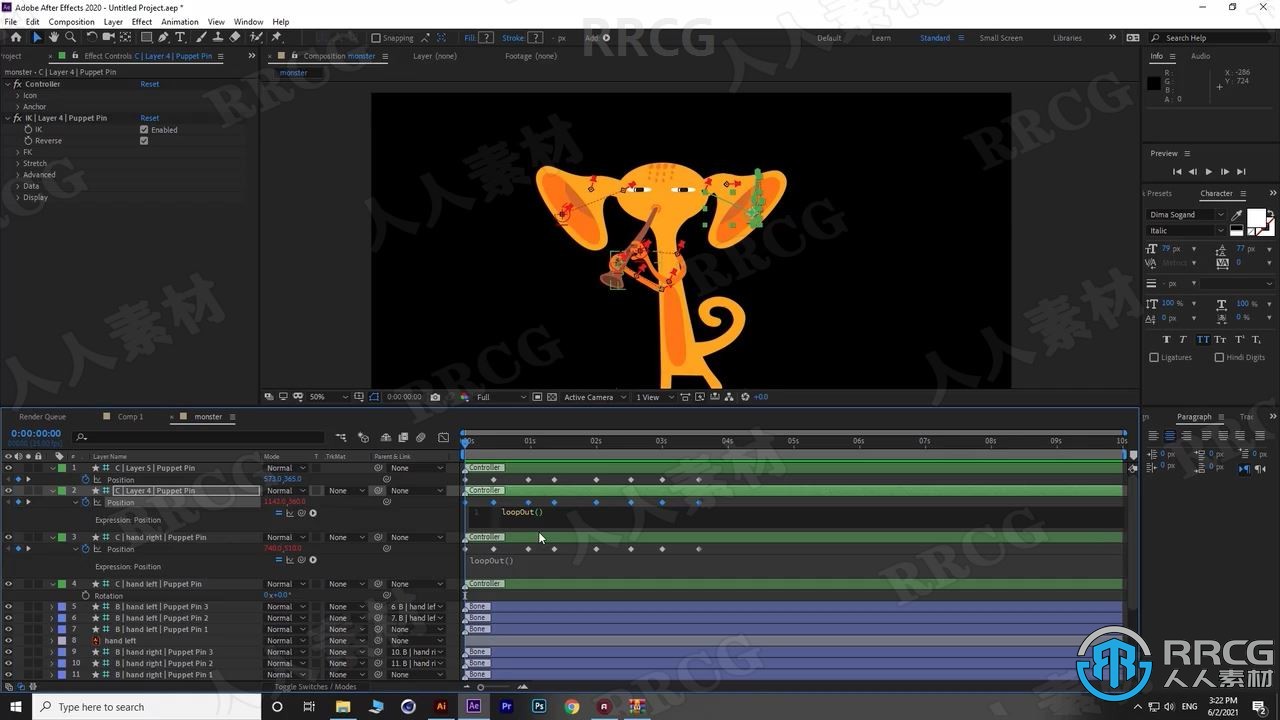This screenshot has height=720, width=1280.
Task: Toggle the Reverse checkbox
Action: click(x=144, y=141)
